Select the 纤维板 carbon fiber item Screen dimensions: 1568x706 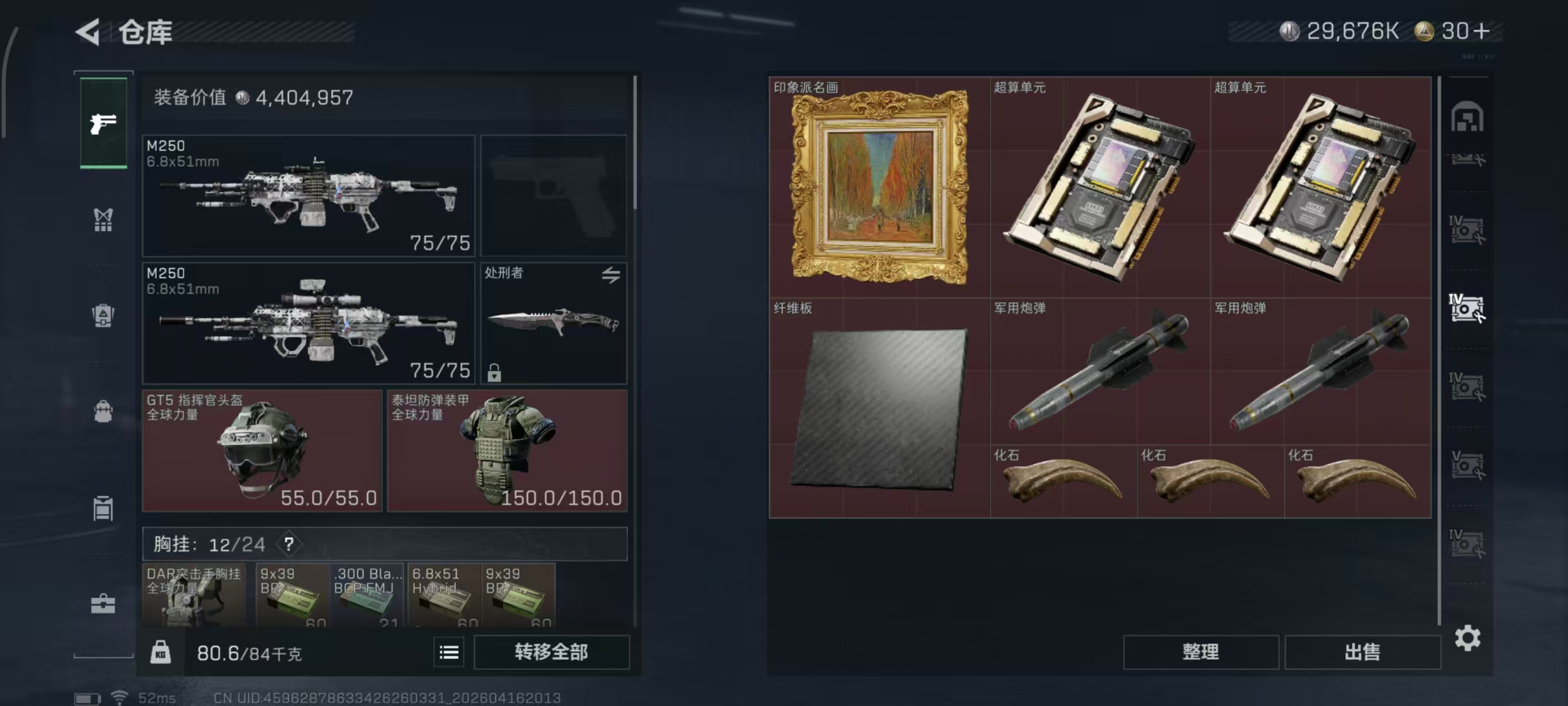(879, 408)
